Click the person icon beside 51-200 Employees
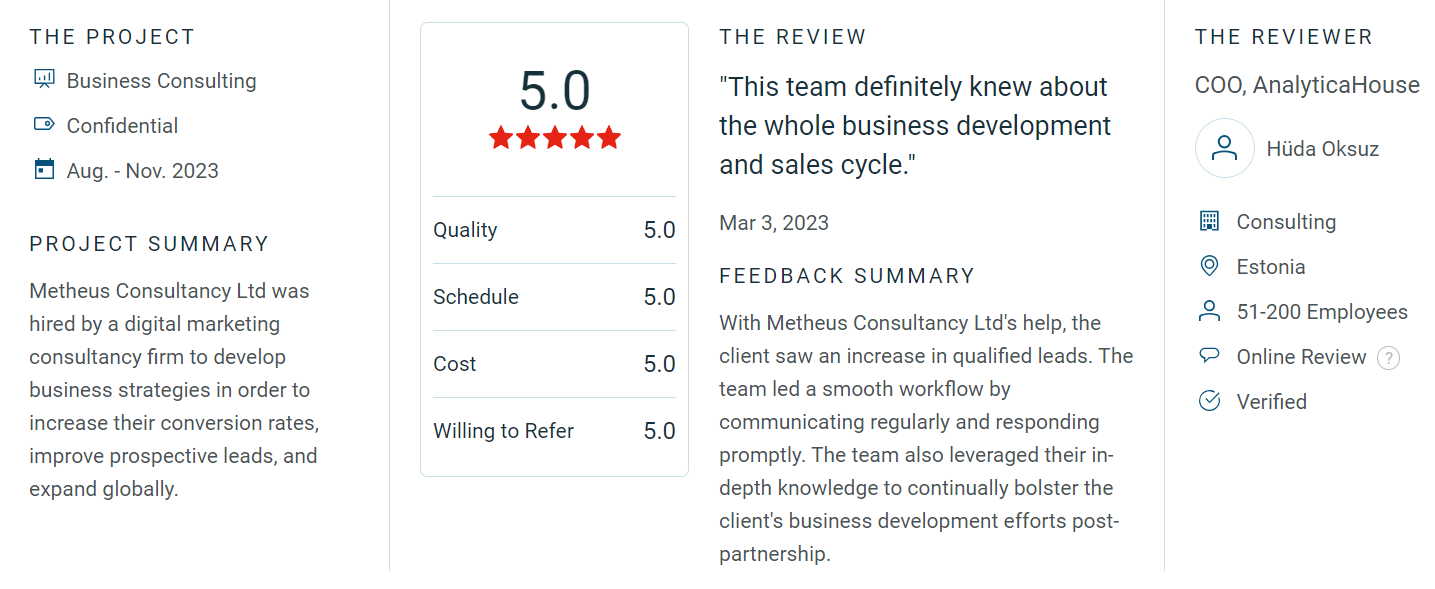Screen dimensions: 1435x589 tap(1210, 311)
